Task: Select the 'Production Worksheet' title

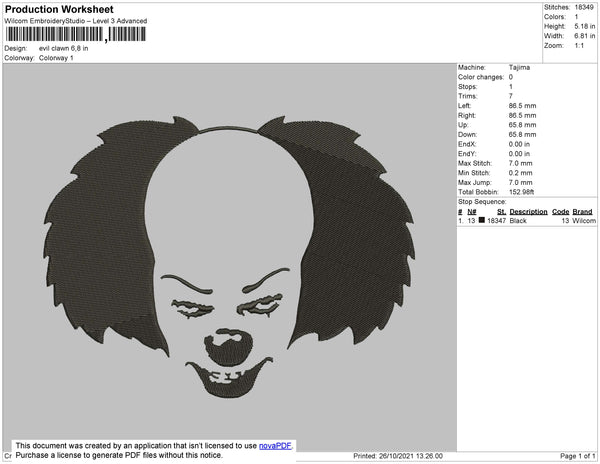Action: click(x=59, y=9)
